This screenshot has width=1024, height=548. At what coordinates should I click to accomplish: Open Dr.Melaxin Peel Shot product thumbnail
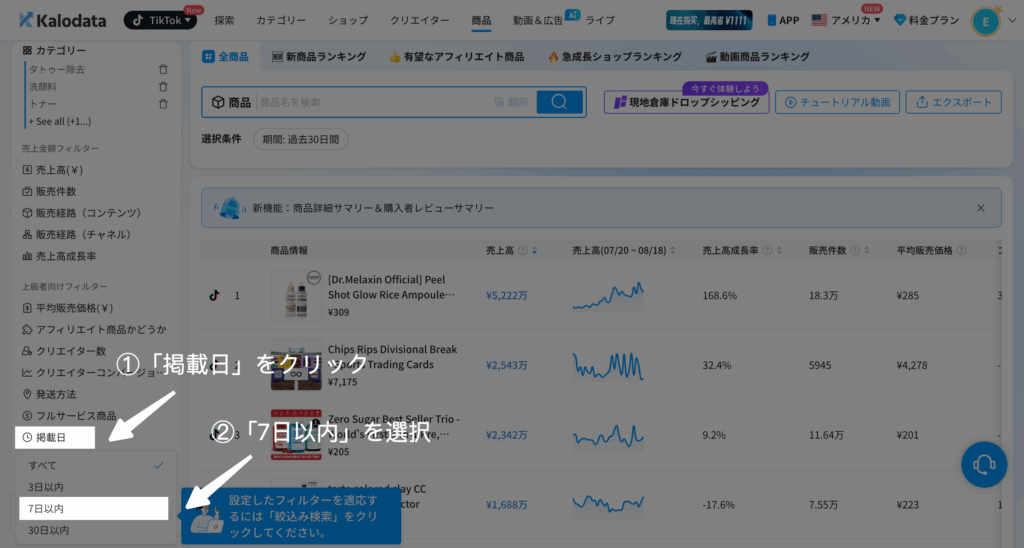[296, 295]
